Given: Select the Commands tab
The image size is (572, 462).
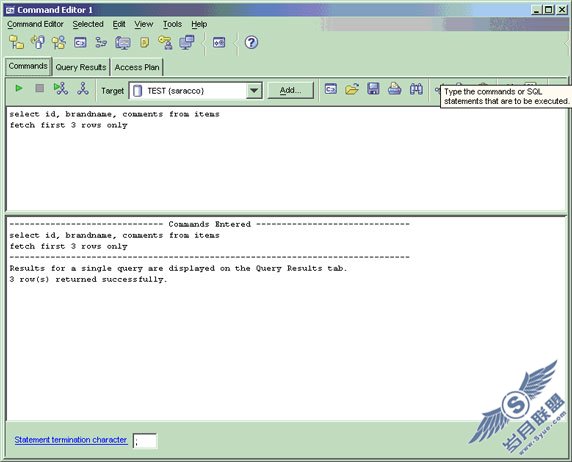Looking at the screenshot, I should point(28,66).
